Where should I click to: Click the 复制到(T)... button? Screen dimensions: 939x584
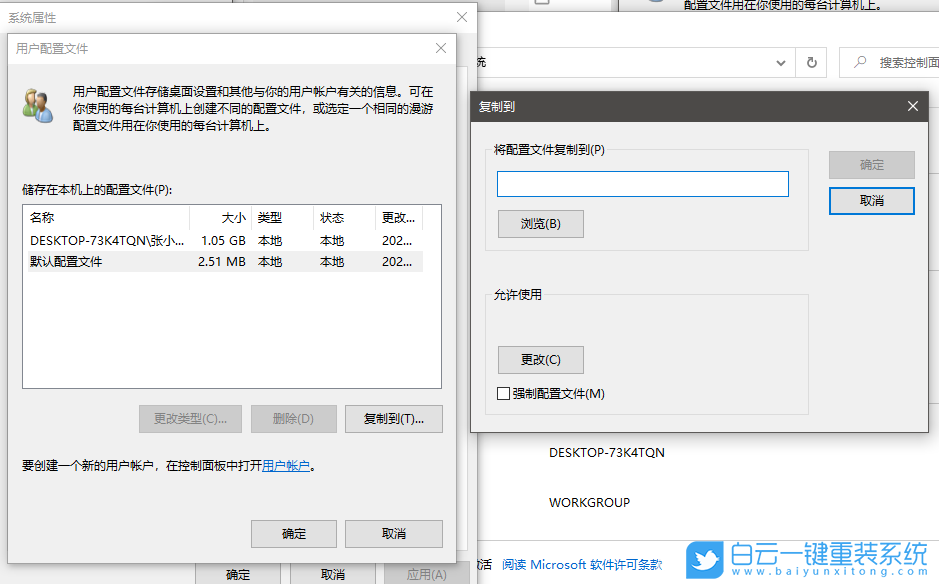393,418
